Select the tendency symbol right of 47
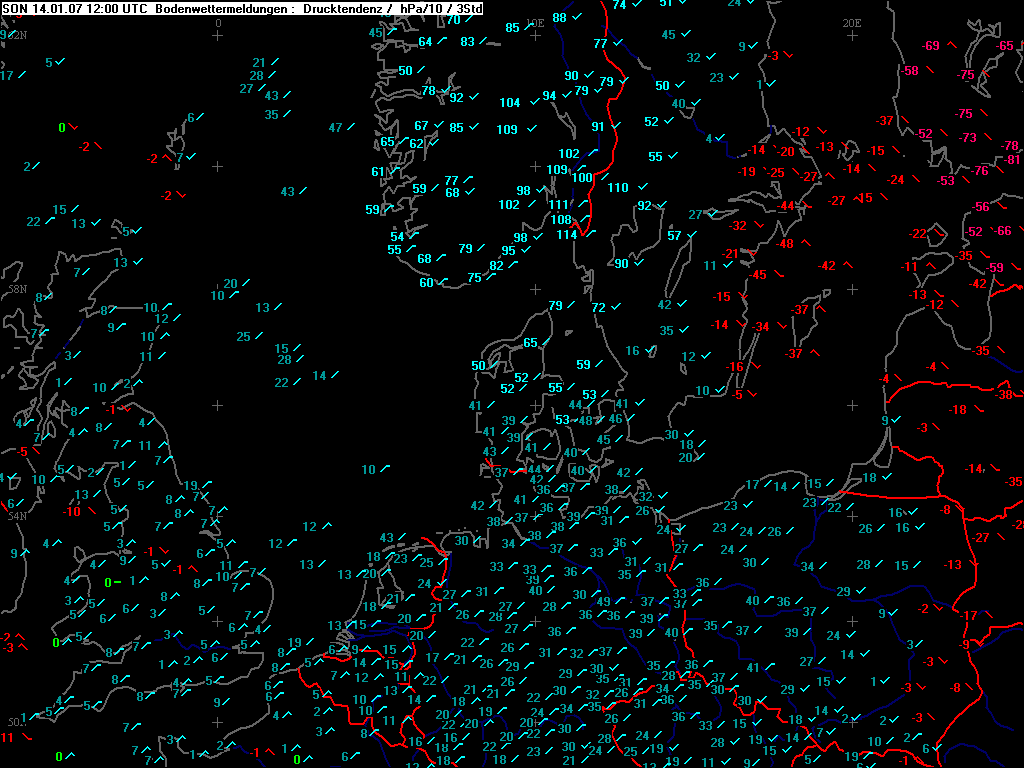This screenshot has height=768, width=1024. [x=354, y=126]
